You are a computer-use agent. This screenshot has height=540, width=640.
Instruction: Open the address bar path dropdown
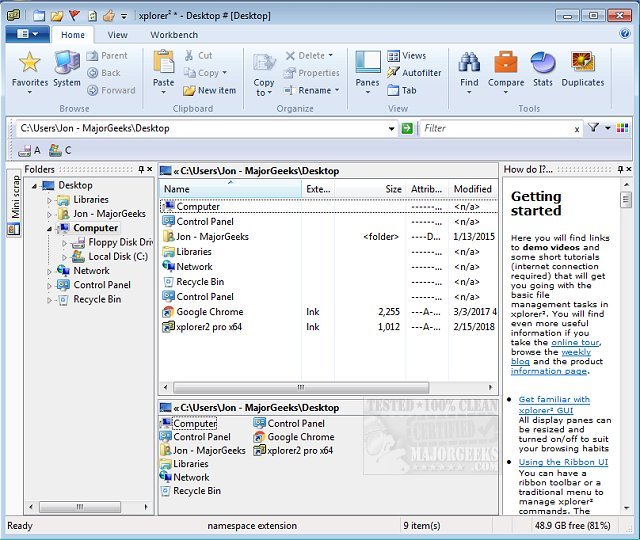coord(392,128)
